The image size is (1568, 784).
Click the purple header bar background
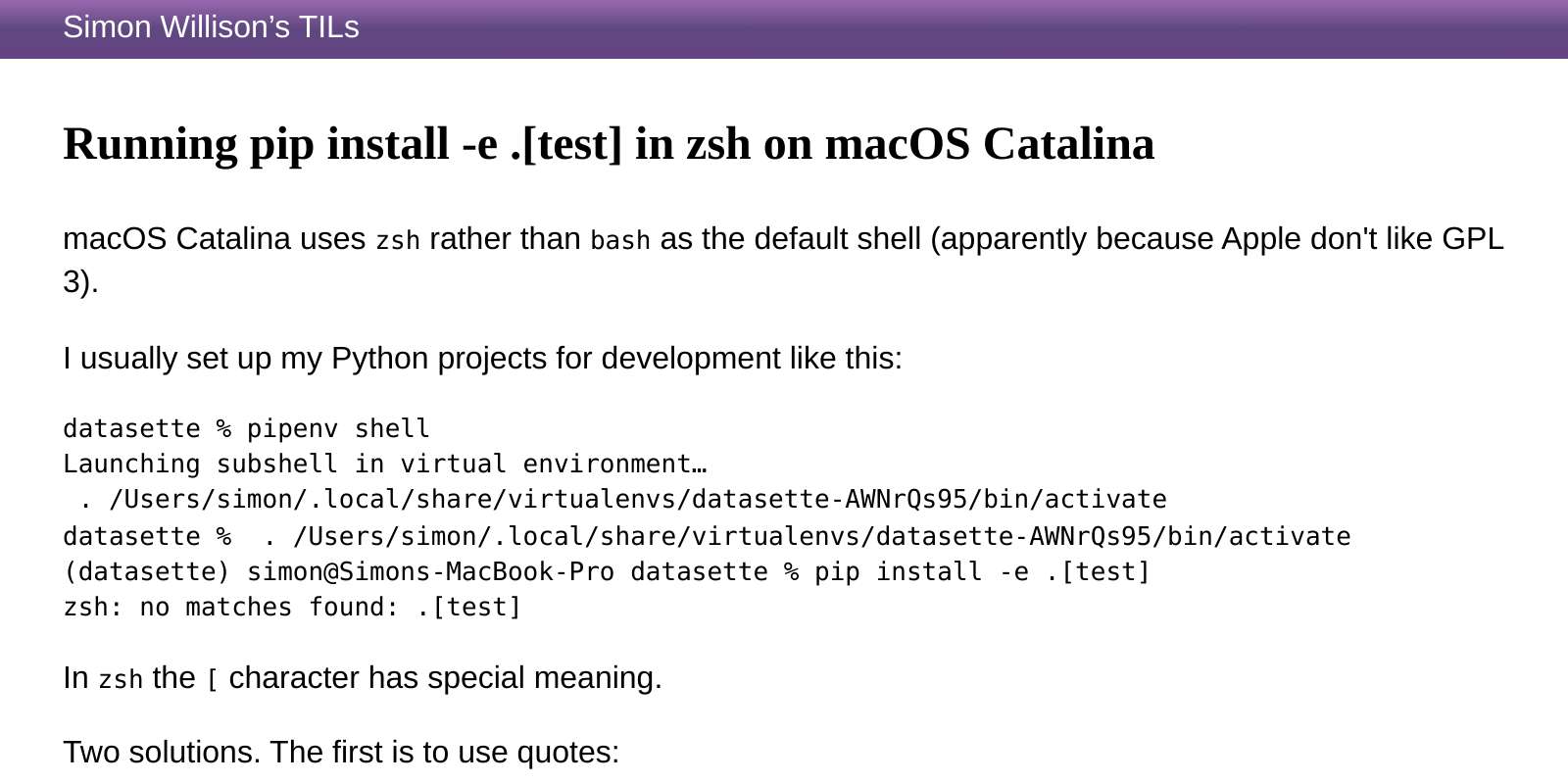tap(964, 28)
